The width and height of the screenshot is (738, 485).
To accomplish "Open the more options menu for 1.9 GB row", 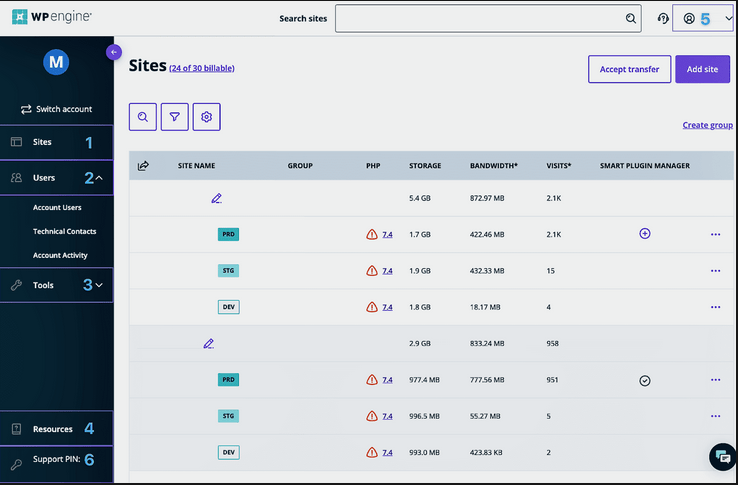I will pos(715,271).
